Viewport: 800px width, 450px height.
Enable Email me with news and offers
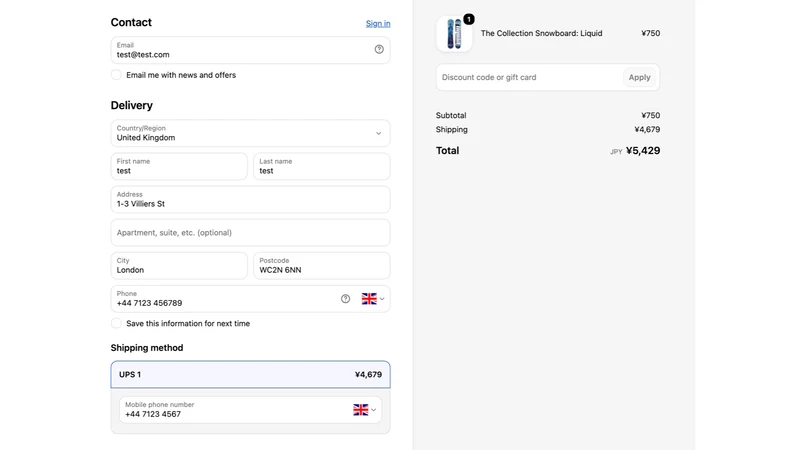click(x=116, y=75)
